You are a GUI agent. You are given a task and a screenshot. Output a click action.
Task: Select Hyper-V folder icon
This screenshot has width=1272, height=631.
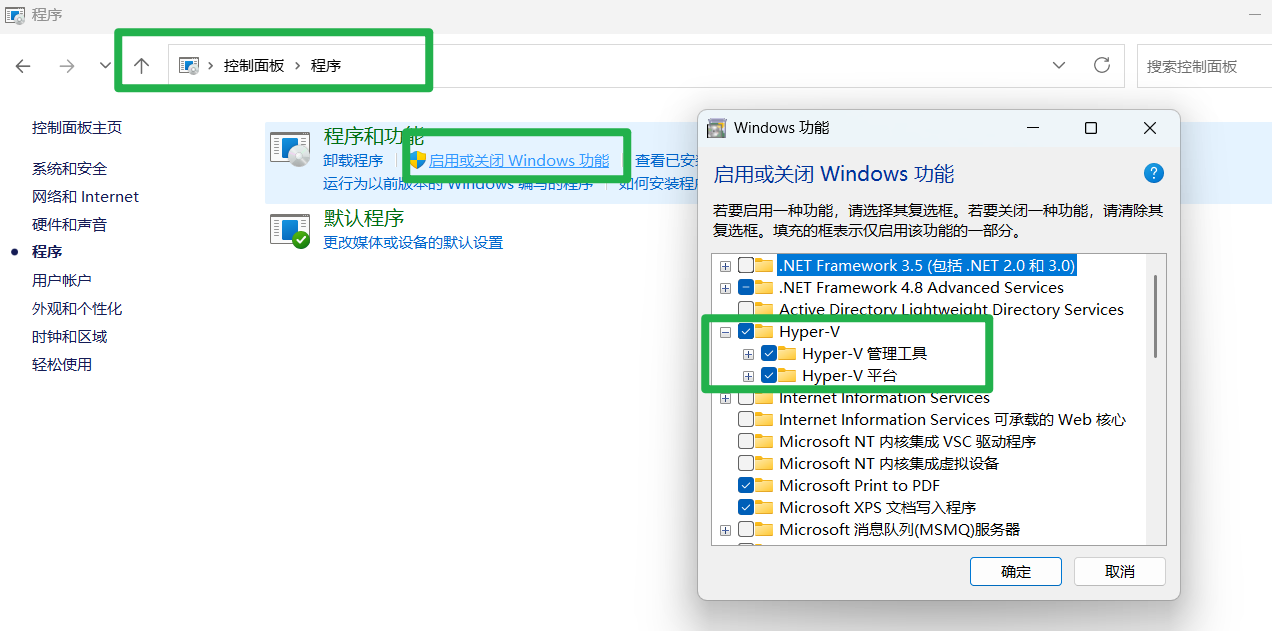[765, 332]
